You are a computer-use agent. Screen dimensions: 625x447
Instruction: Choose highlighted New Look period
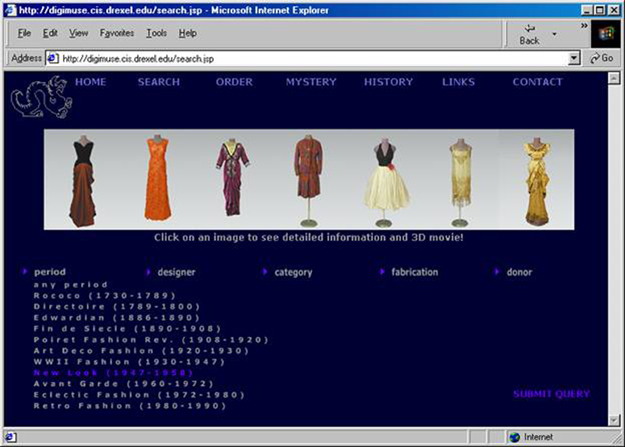pos(114,373)
